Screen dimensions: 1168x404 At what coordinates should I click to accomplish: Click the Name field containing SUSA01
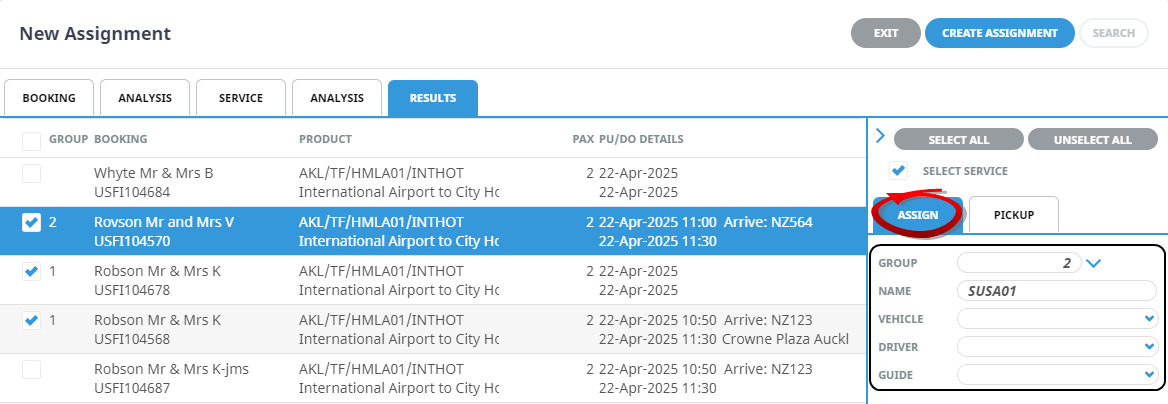click(x=1056, y=291)
